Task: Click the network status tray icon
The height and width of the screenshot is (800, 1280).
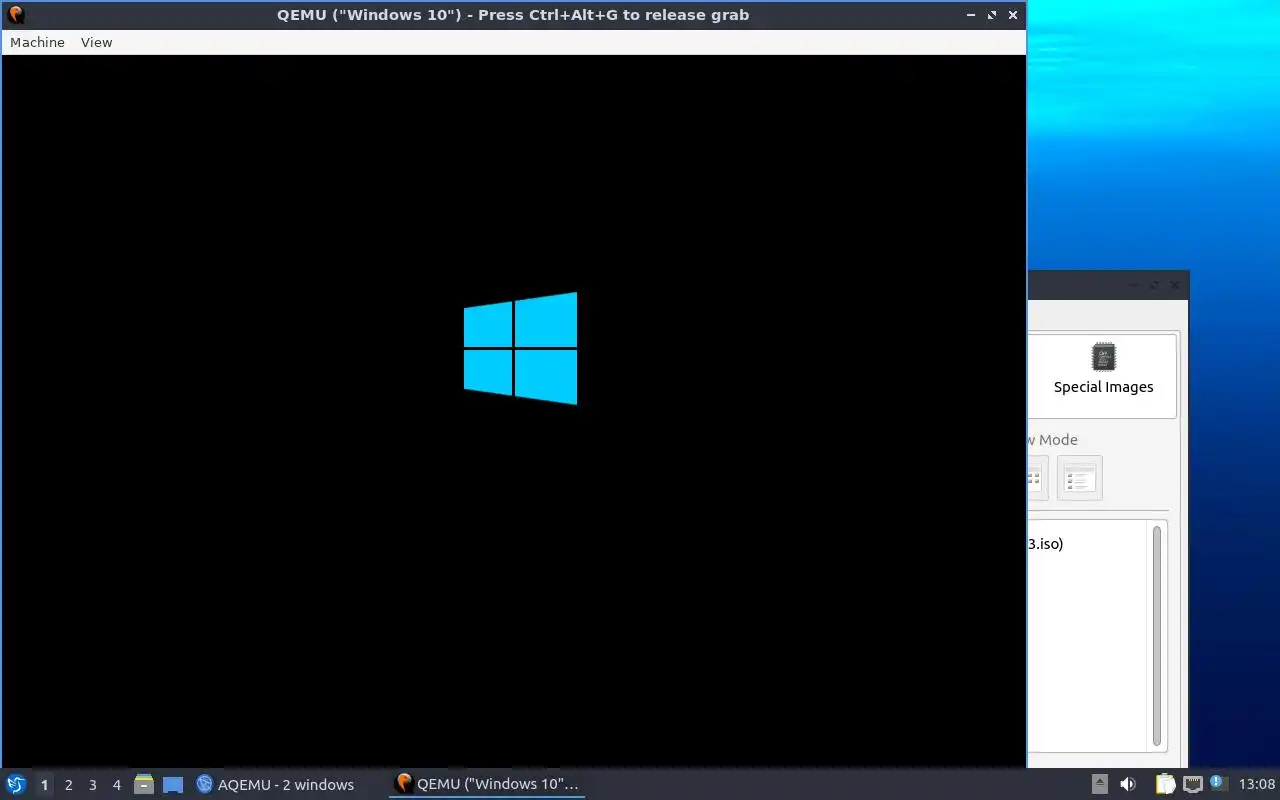Action: tap(1192, 784)
